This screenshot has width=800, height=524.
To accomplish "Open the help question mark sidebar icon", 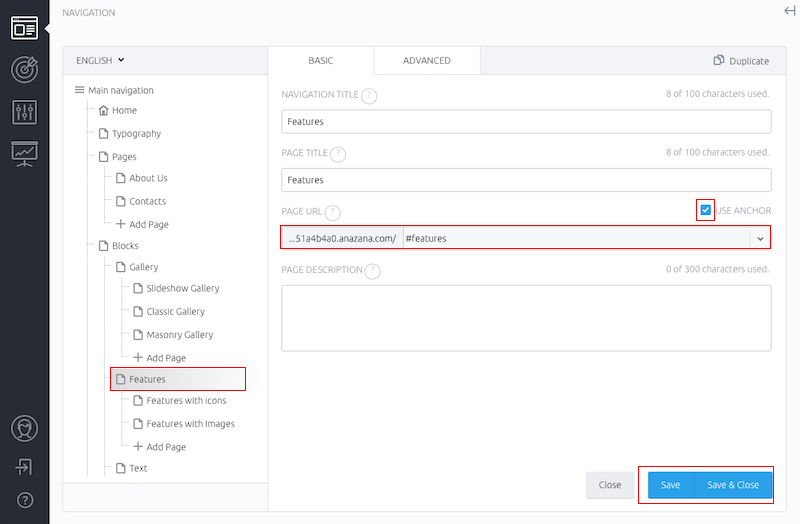I will 25,501.
